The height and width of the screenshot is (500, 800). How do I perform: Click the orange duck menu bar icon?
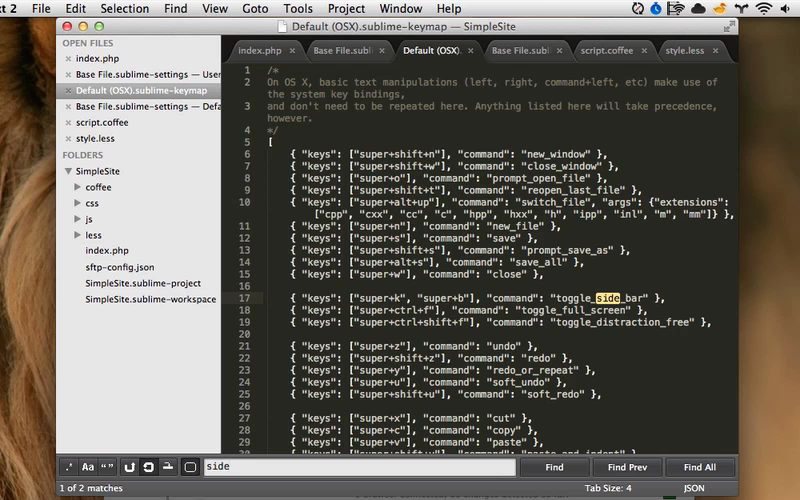(x=719, y=8)
